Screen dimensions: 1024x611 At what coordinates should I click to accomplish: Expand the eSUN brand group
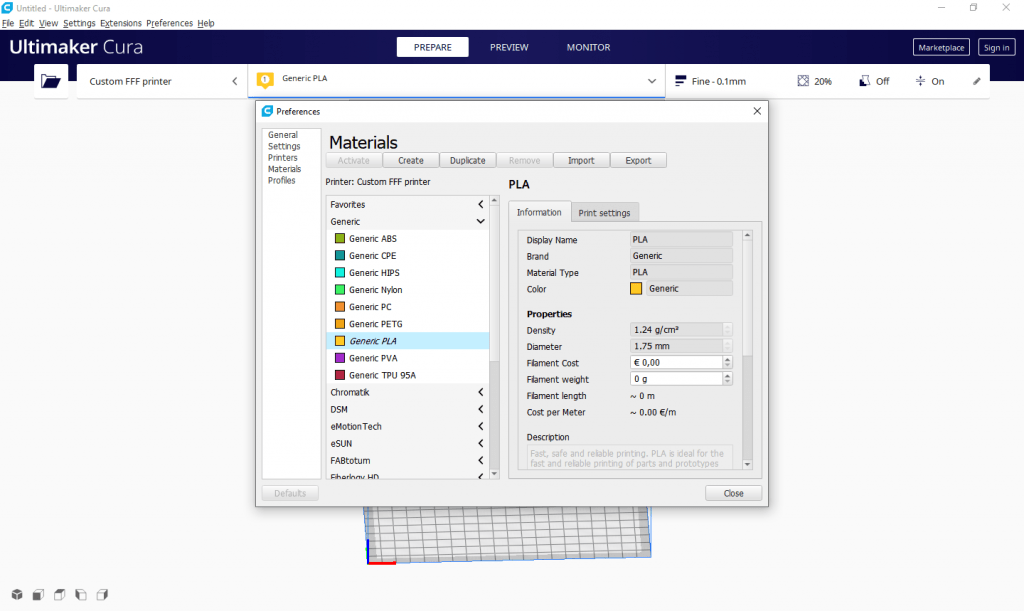(x=481, y=443)
